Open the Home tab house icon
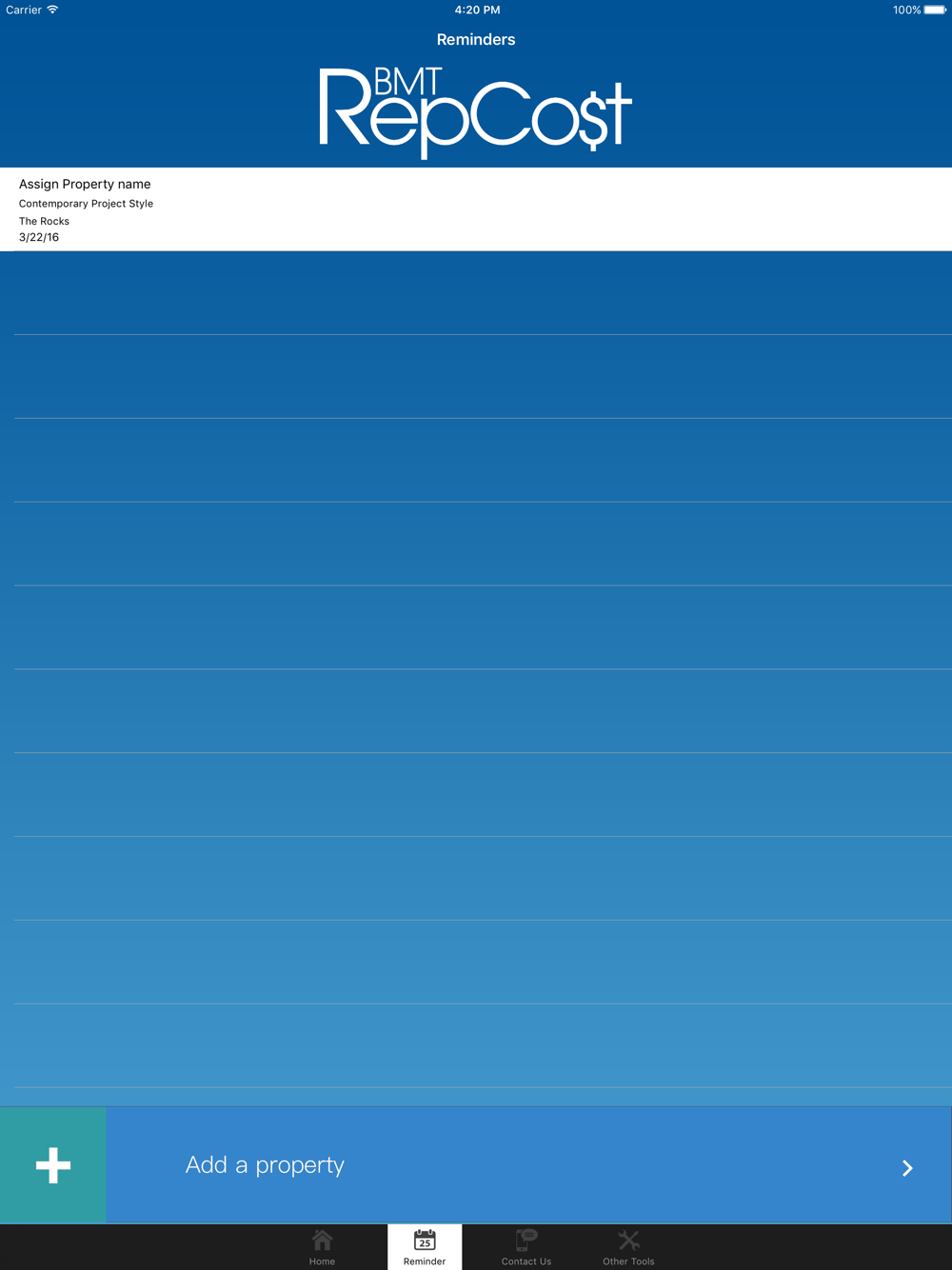This screenshot has height=1270, width=952. pyautogui.click(x=322, y=1240)
